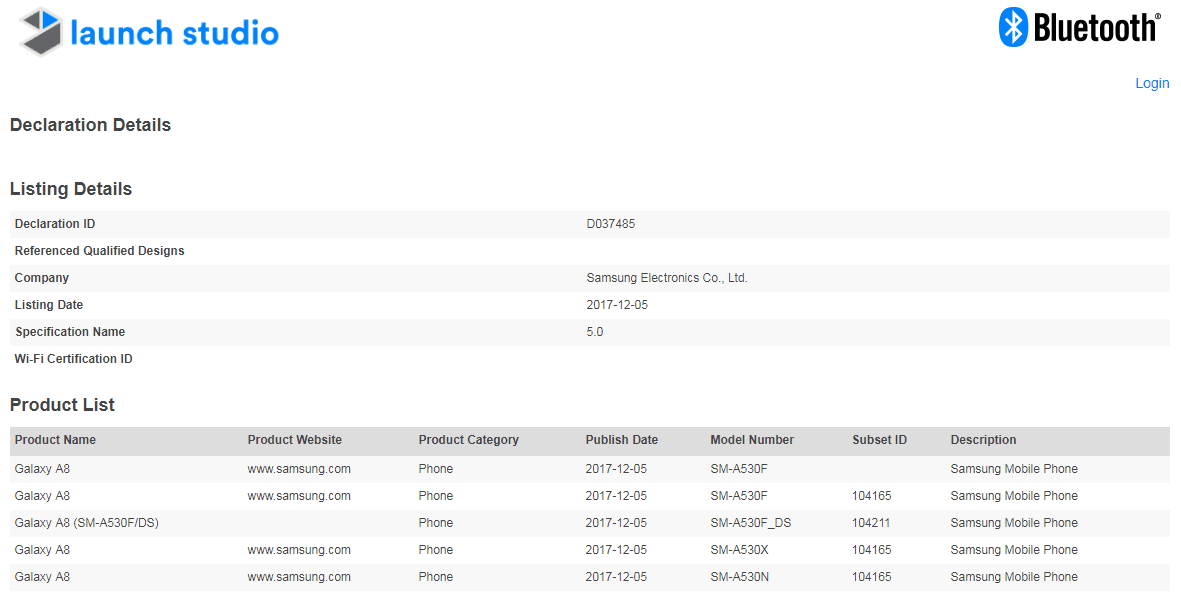Click subset ID 104165 in the SM-A530N row
The image size is (1181, 601).
(x=871, y=577)
